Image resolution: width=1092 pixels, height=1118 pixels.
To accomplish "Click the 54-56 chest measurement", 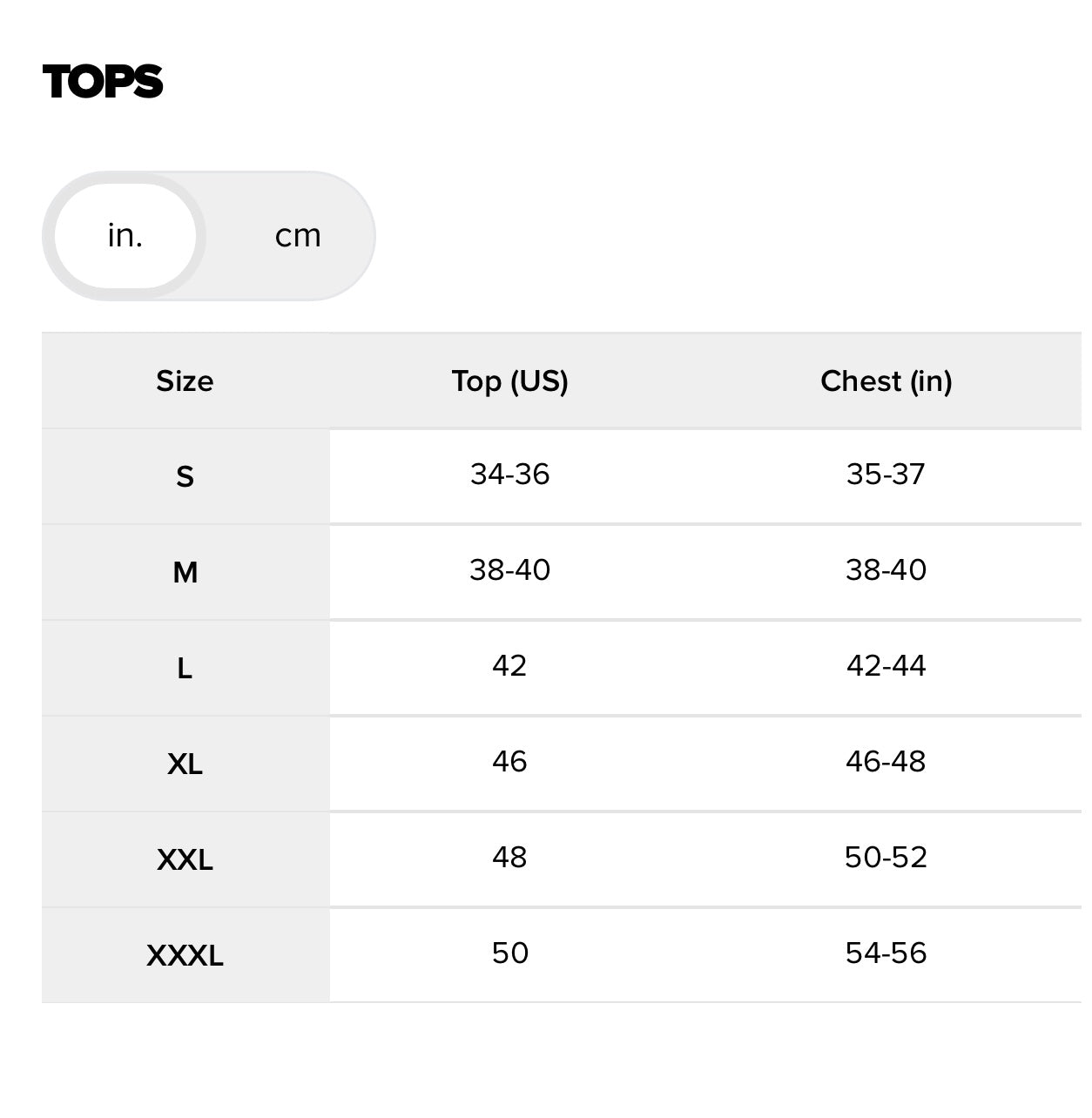I will coord(886,953).
